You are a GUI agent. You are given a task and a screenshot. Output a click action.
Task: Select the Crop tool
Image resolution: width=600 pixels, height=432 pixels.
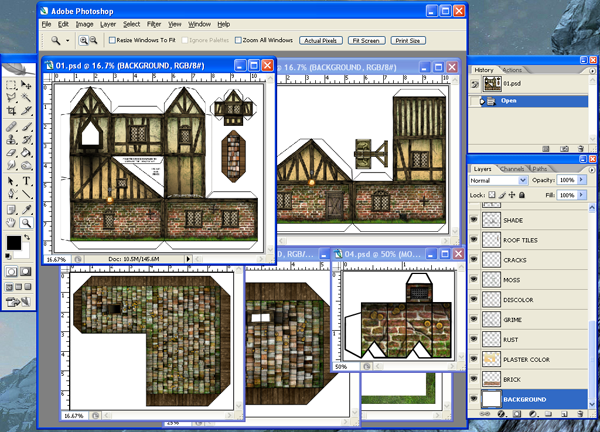click(11, 111)
